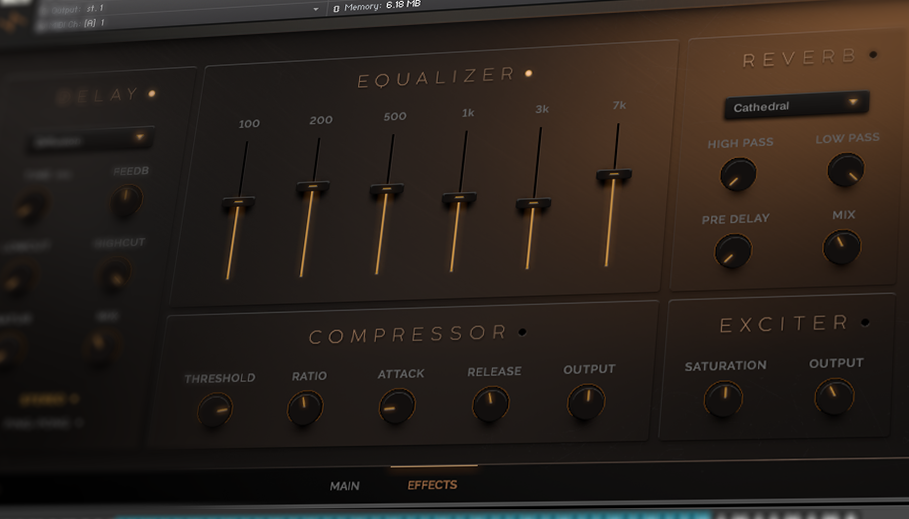The width and height of the screenshot is (909, 519).
Task: Open the Cathedral reverb type dropdown
Action: pyautogui.click(x=796, y=105)
